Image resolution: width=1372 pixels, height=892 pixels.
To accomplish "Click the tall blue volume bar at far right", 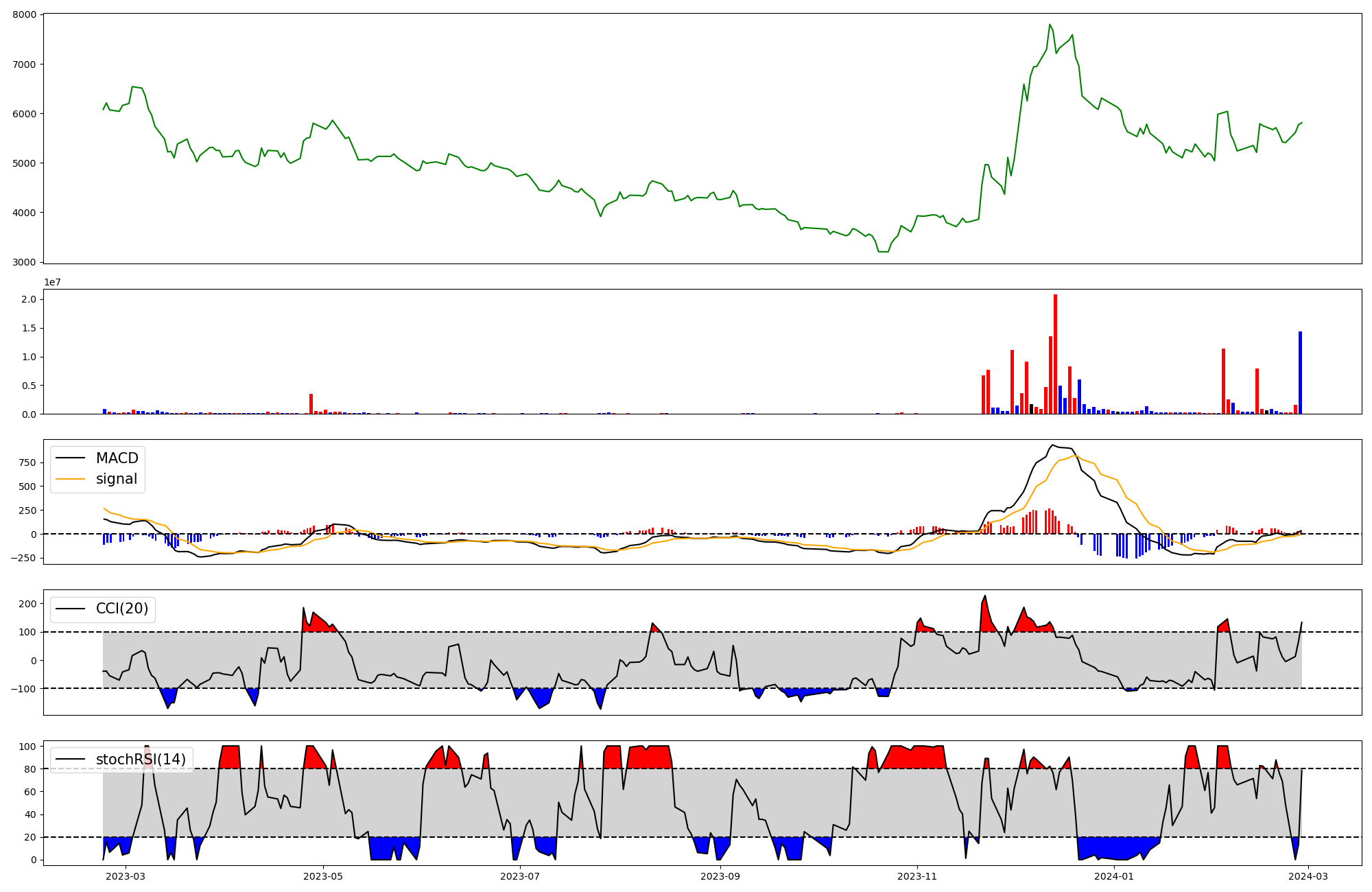I will coord(1300,374).
